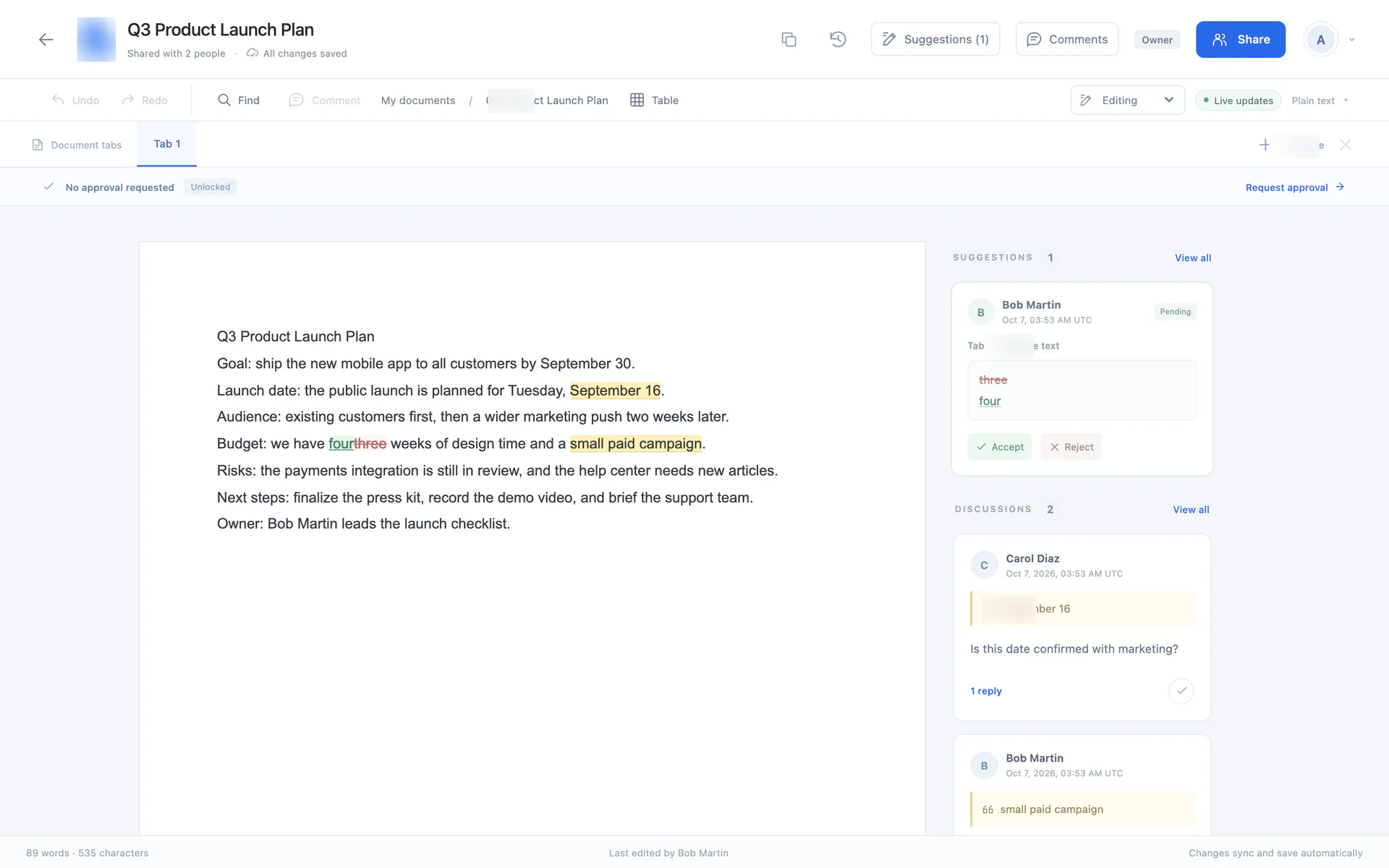
Task: Click the Owner role badge
Action: (x=1157, y=40)
